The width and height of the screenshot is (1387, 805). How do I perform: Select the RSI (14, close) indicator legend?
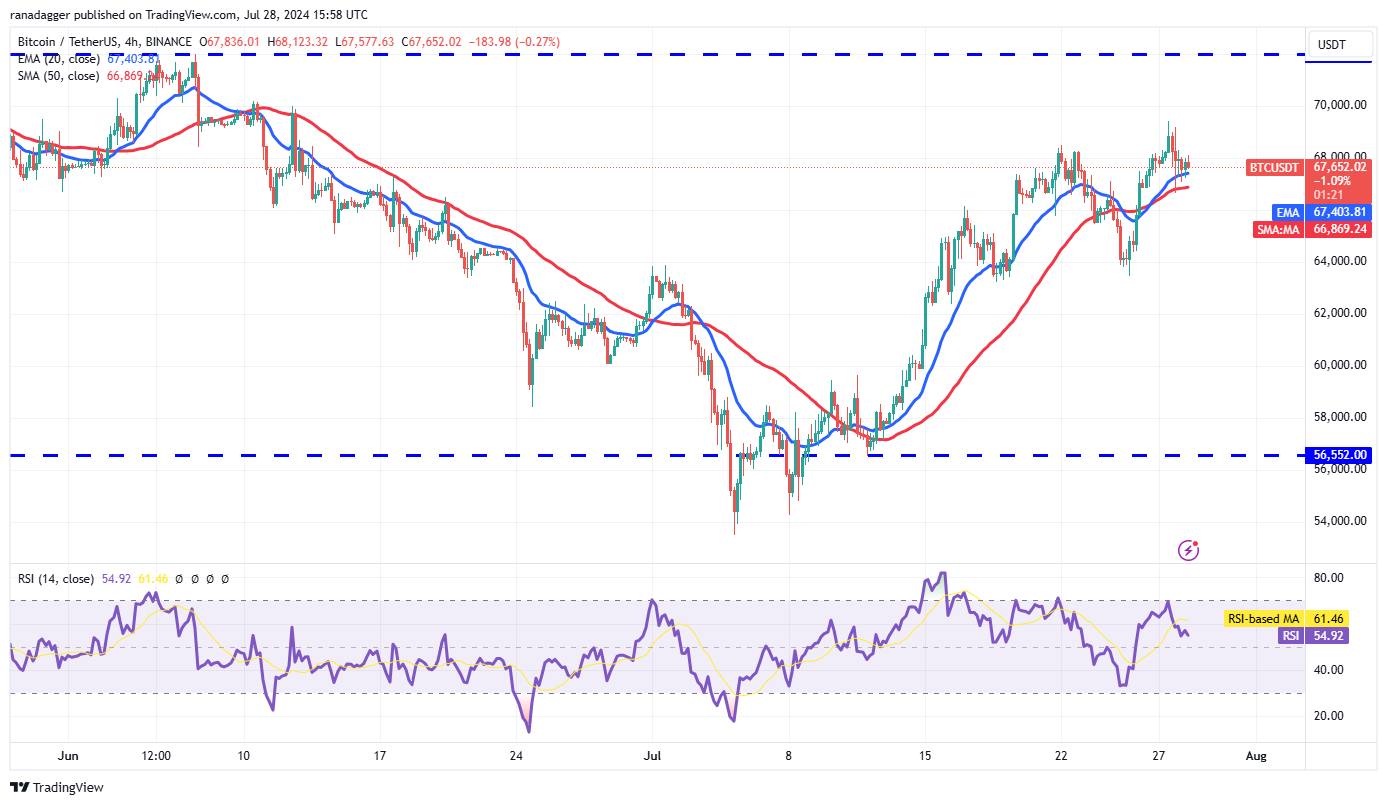click(x=55, y=578)
